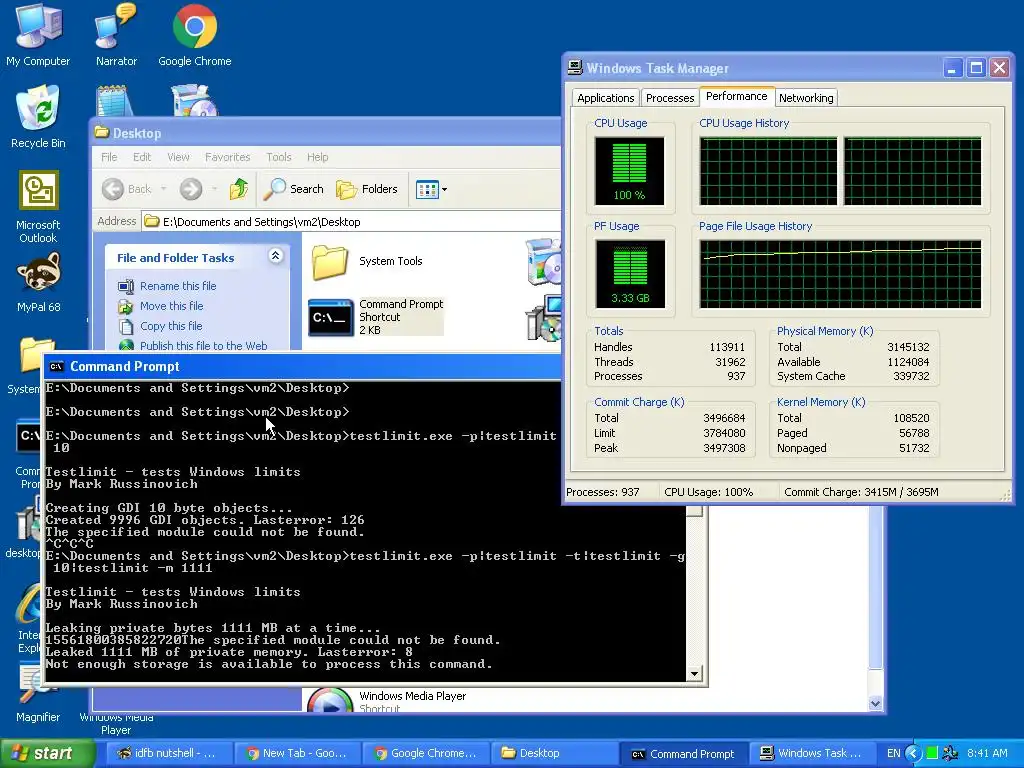Select System Tools folder
1024x768 pixels.
pyautogui.click(x=367, y=261)
